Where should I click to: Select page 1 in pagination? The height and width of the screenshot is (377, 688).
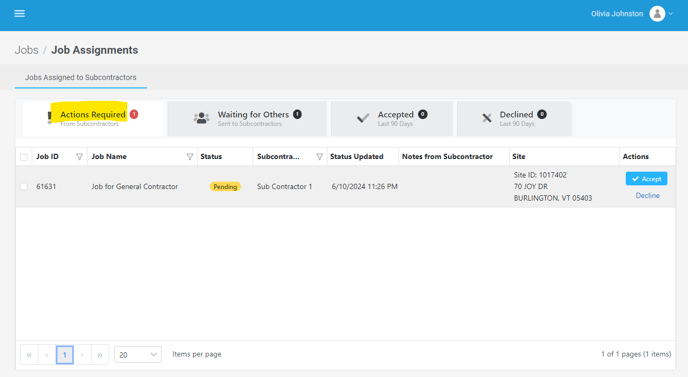click(x=64, y=355)
